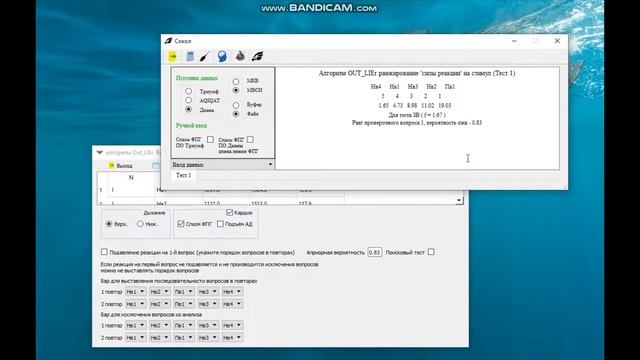Screen dimensions: 640x360
Task: Open first Не1 dropdown in 1 повтор sequence row
Action: tap(135, 292)
